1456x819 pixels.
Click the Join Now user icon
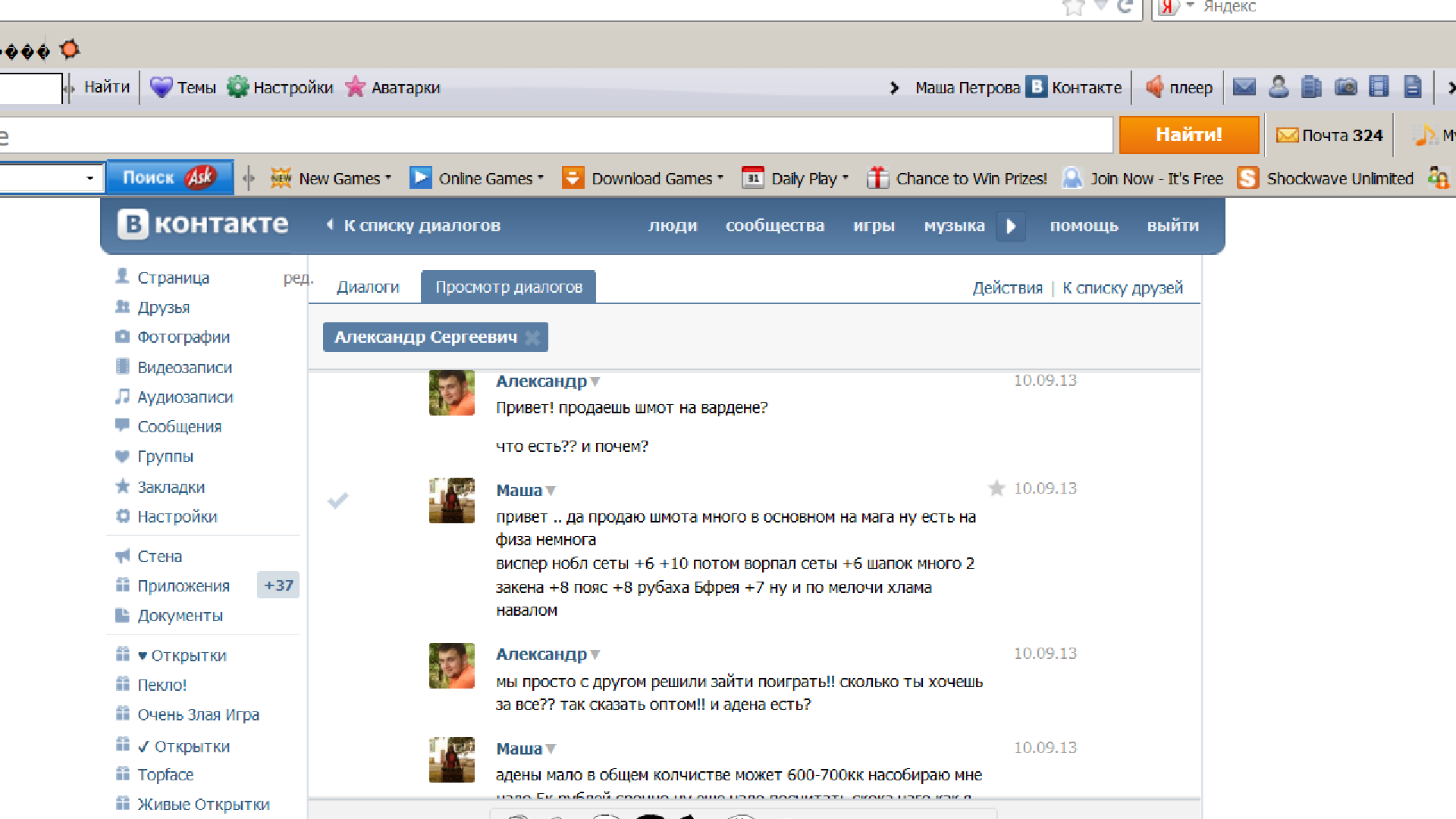[1072, 178]
